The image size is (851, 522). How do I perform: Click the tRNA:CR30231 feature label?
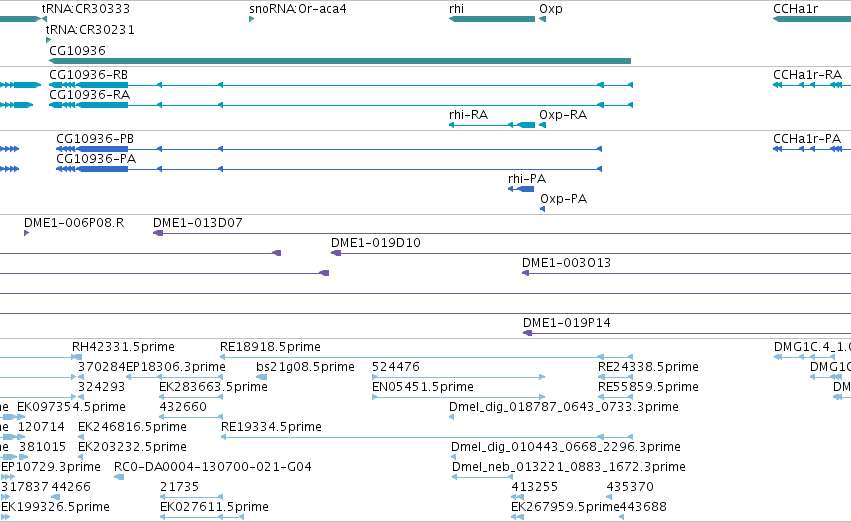point(90,29)
